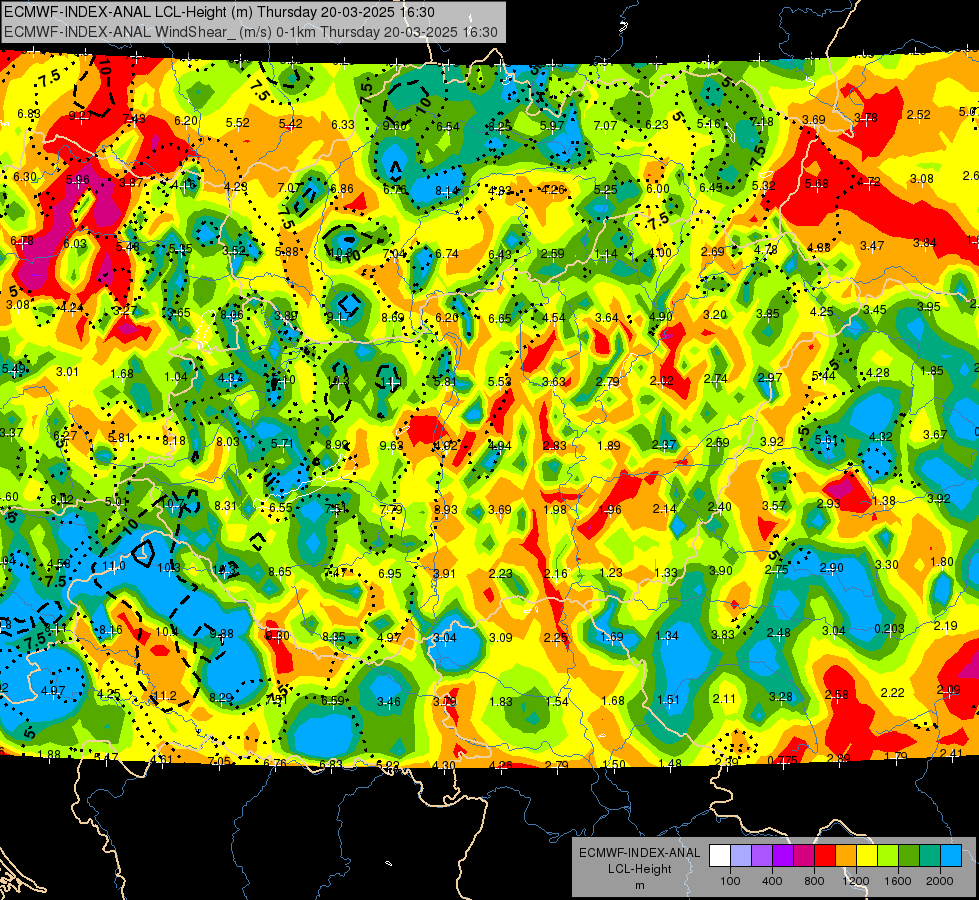Click the map value 8.25

tap(499, 126)
